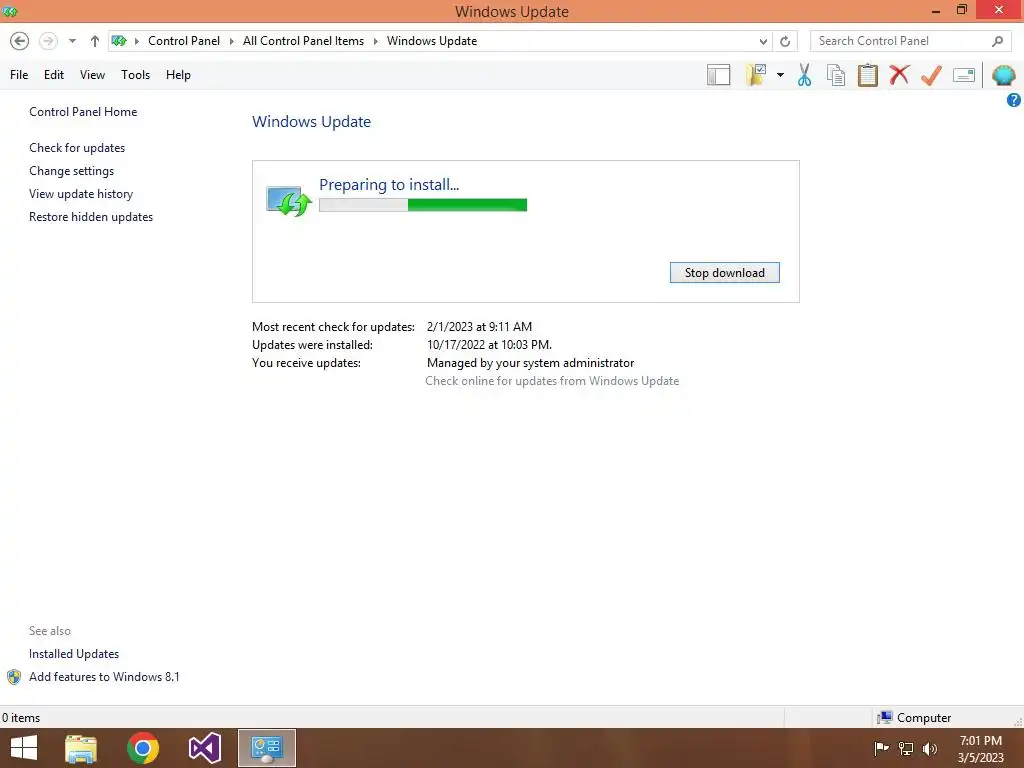Open the address bar history dropdown
Screen dimensions: 1024x768
point(763,41)
